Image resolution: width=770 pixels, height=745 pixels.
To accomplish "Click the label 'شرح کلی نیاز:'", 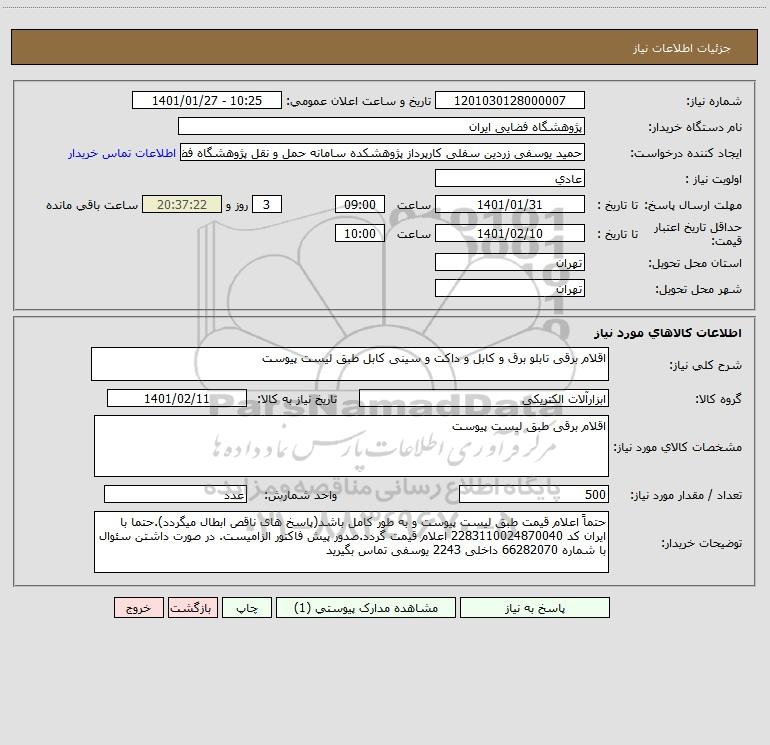I will pyautogui.click(x=706, y=365).
